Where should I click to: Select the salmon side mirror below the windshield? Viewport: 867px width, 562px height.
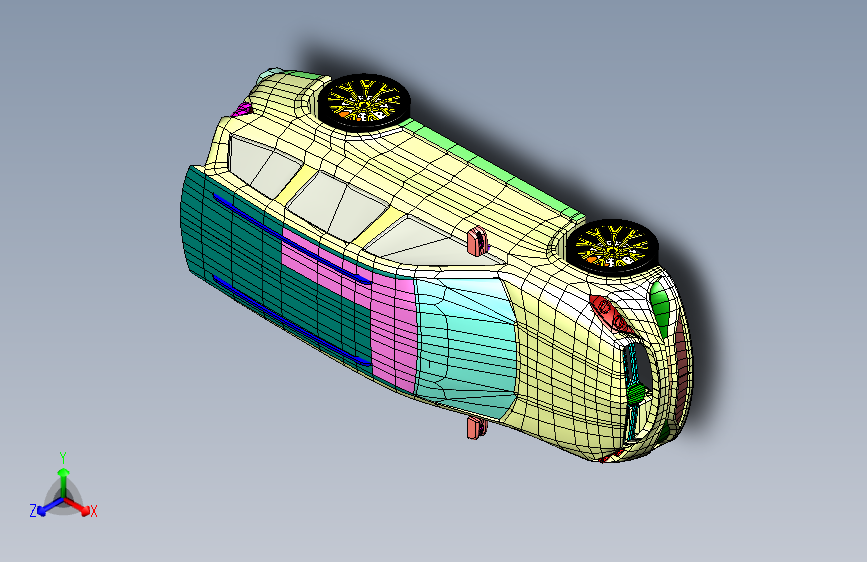(x=476, y=428)
